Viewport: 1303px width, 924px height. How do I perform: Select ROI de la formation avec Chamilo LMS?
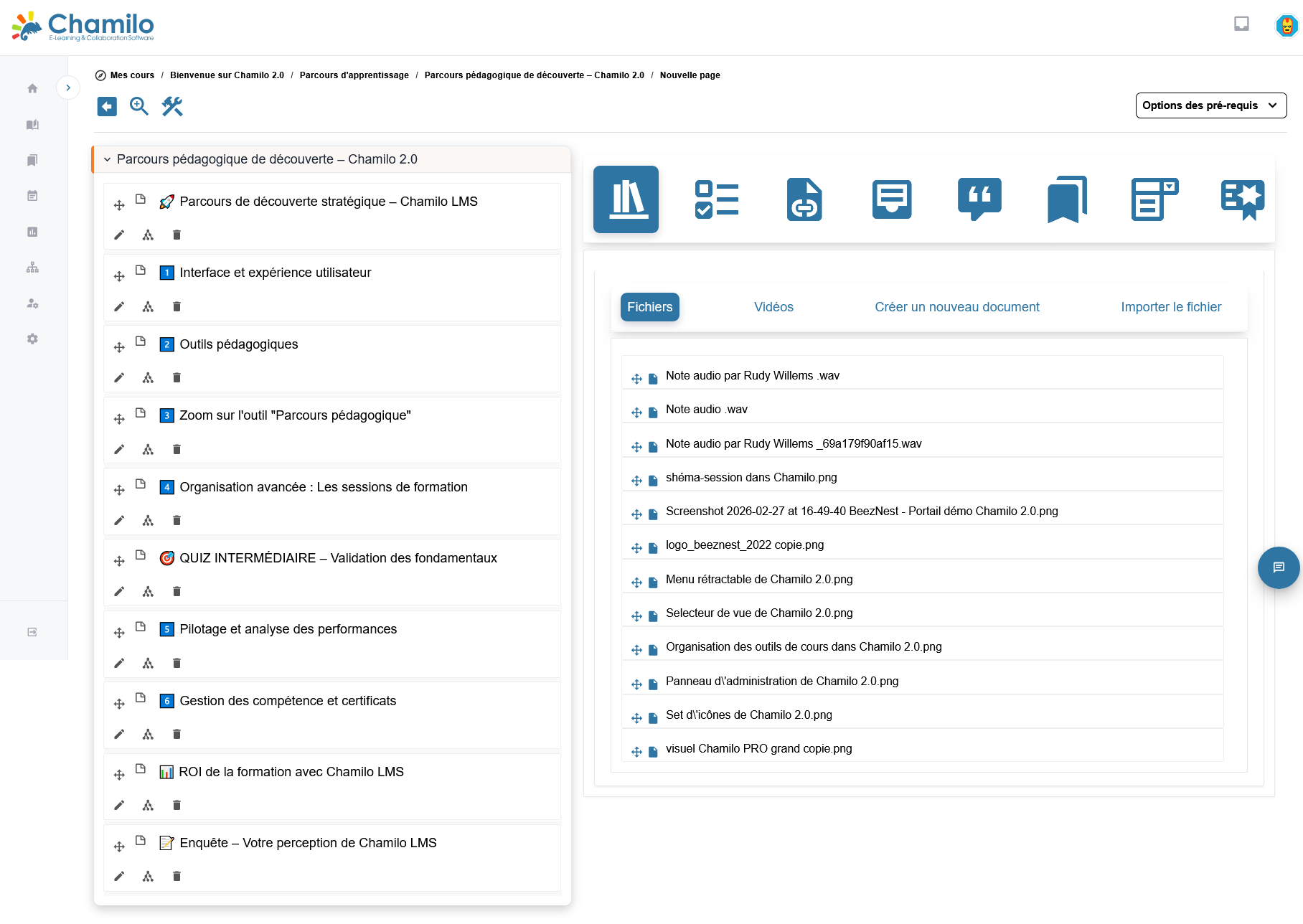[x=291, y=772]
